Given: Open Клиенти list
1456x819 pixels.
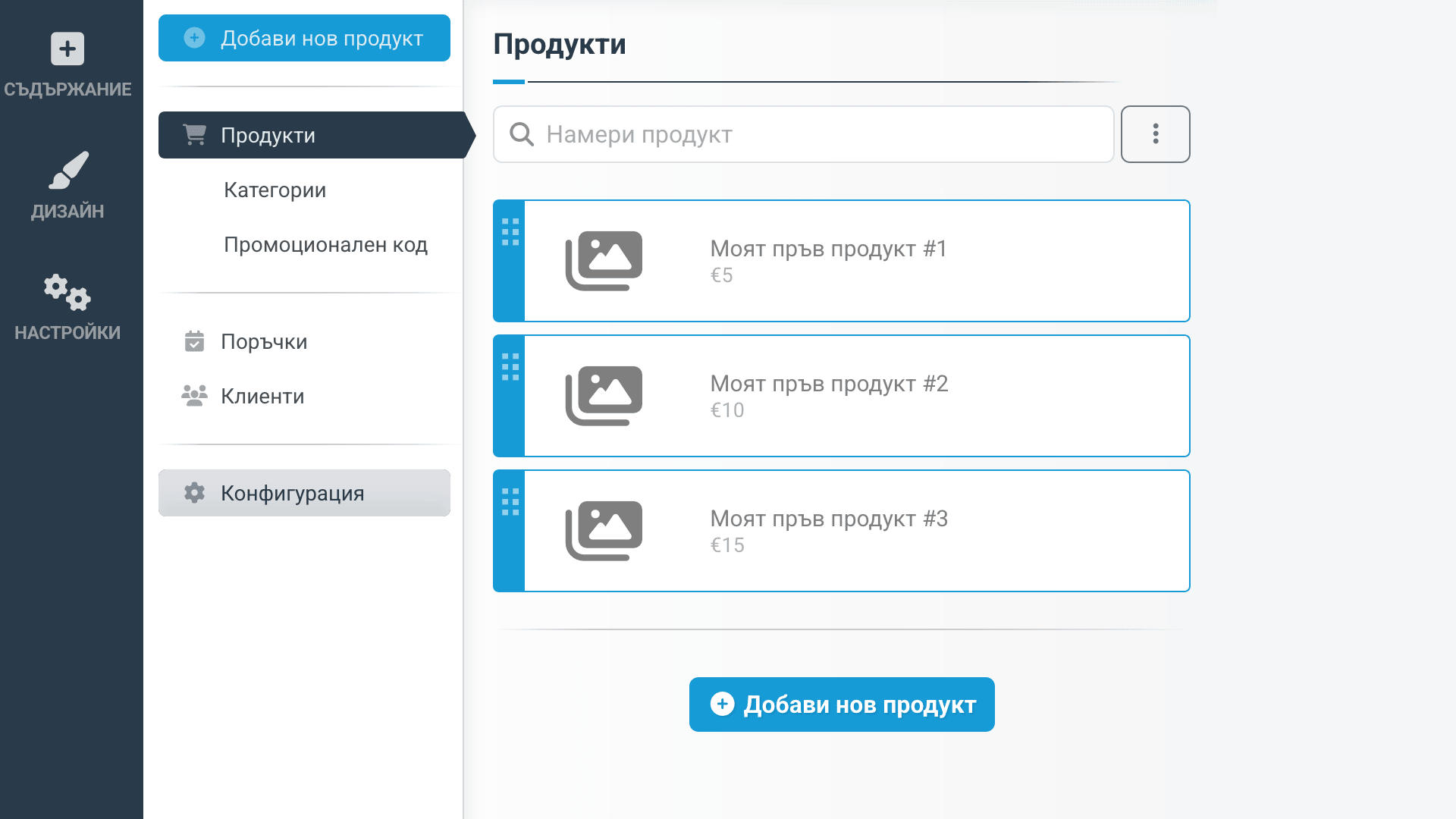Looking at the screenshot, I should [262, 396].
